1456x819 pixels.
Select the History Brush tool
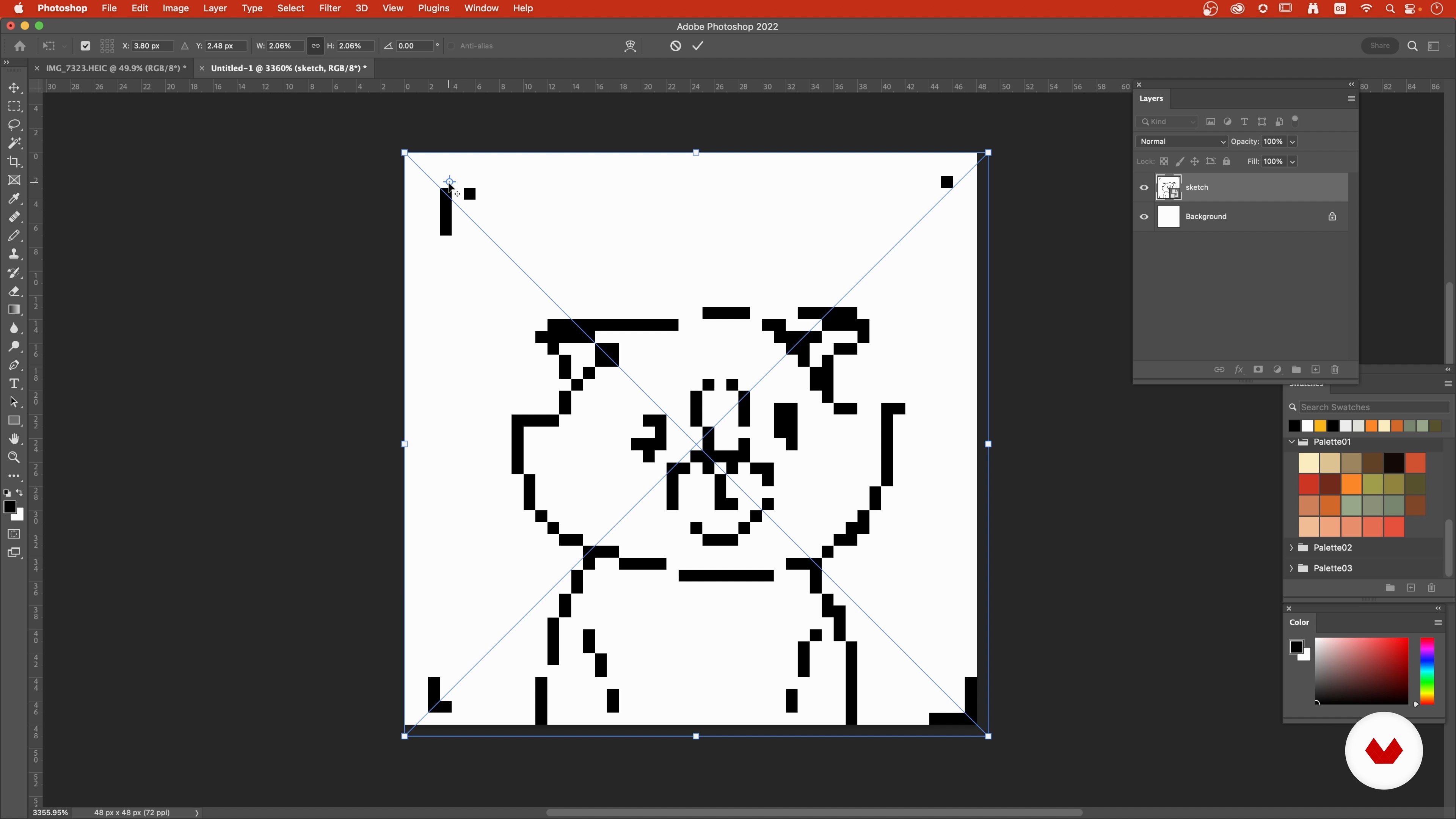[14, 273]
